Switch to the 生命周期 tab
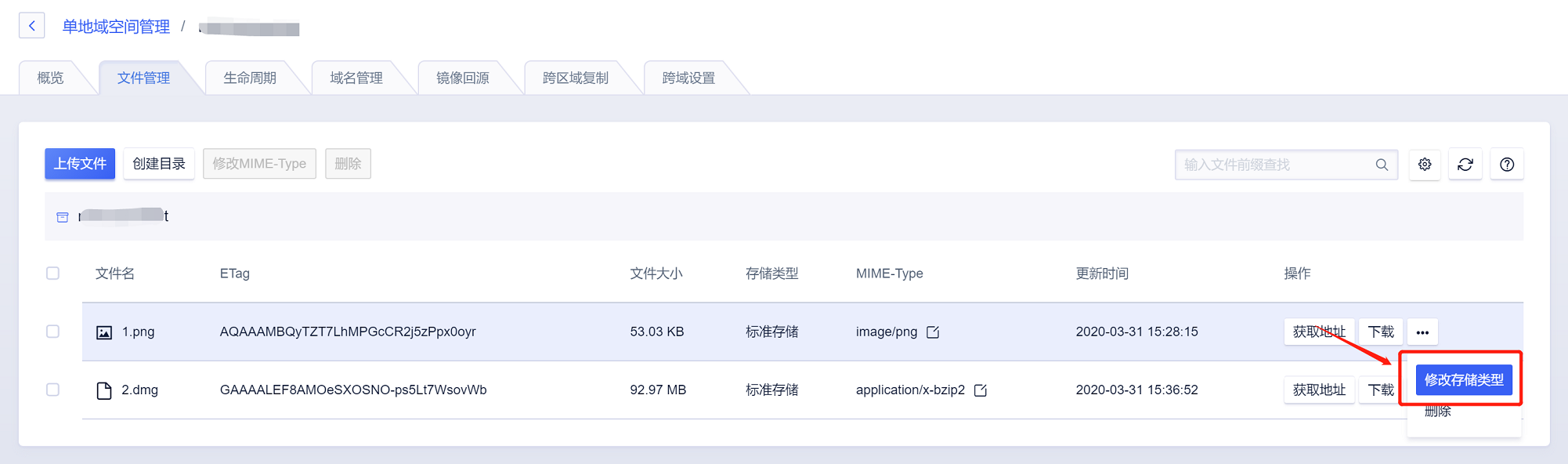 [x=250, y=78]
